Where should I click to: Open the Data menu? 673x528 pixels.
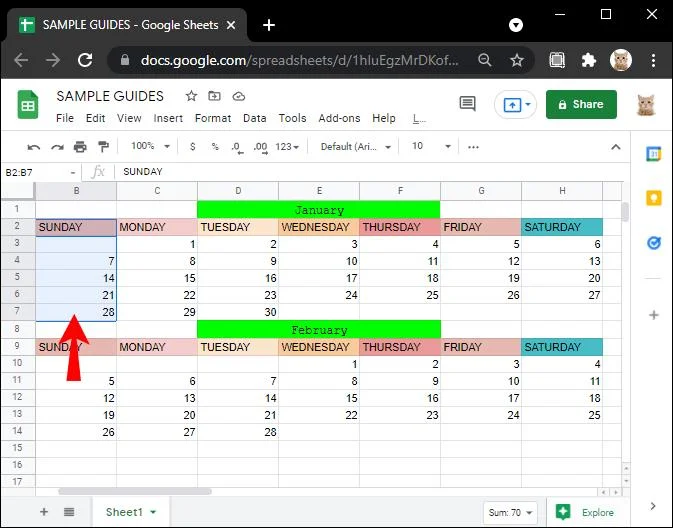pyautogui.click(x=255, y=118)
